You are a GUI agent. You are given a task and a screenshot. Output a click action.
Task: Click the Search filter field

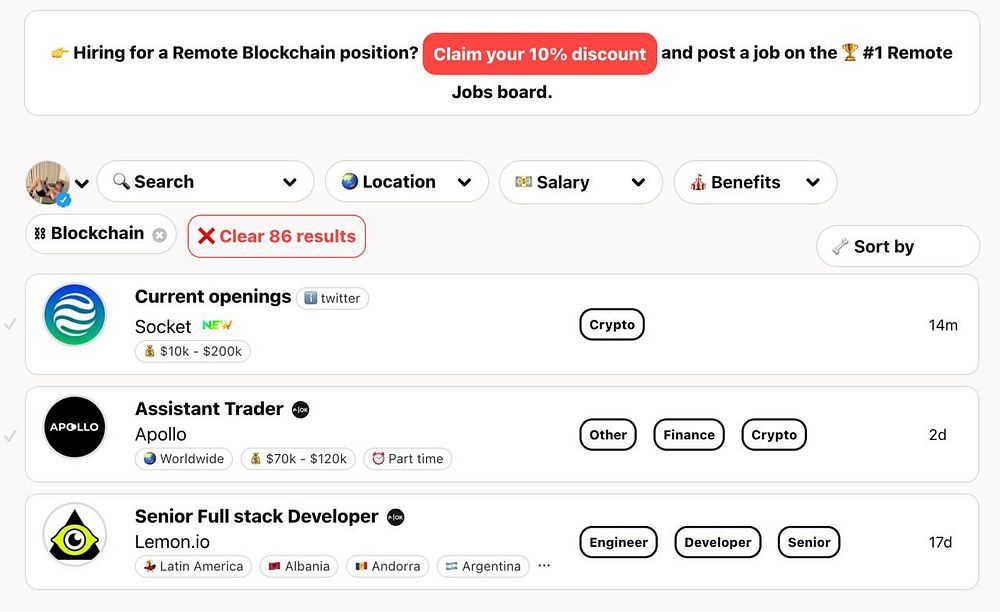[203, 182]
